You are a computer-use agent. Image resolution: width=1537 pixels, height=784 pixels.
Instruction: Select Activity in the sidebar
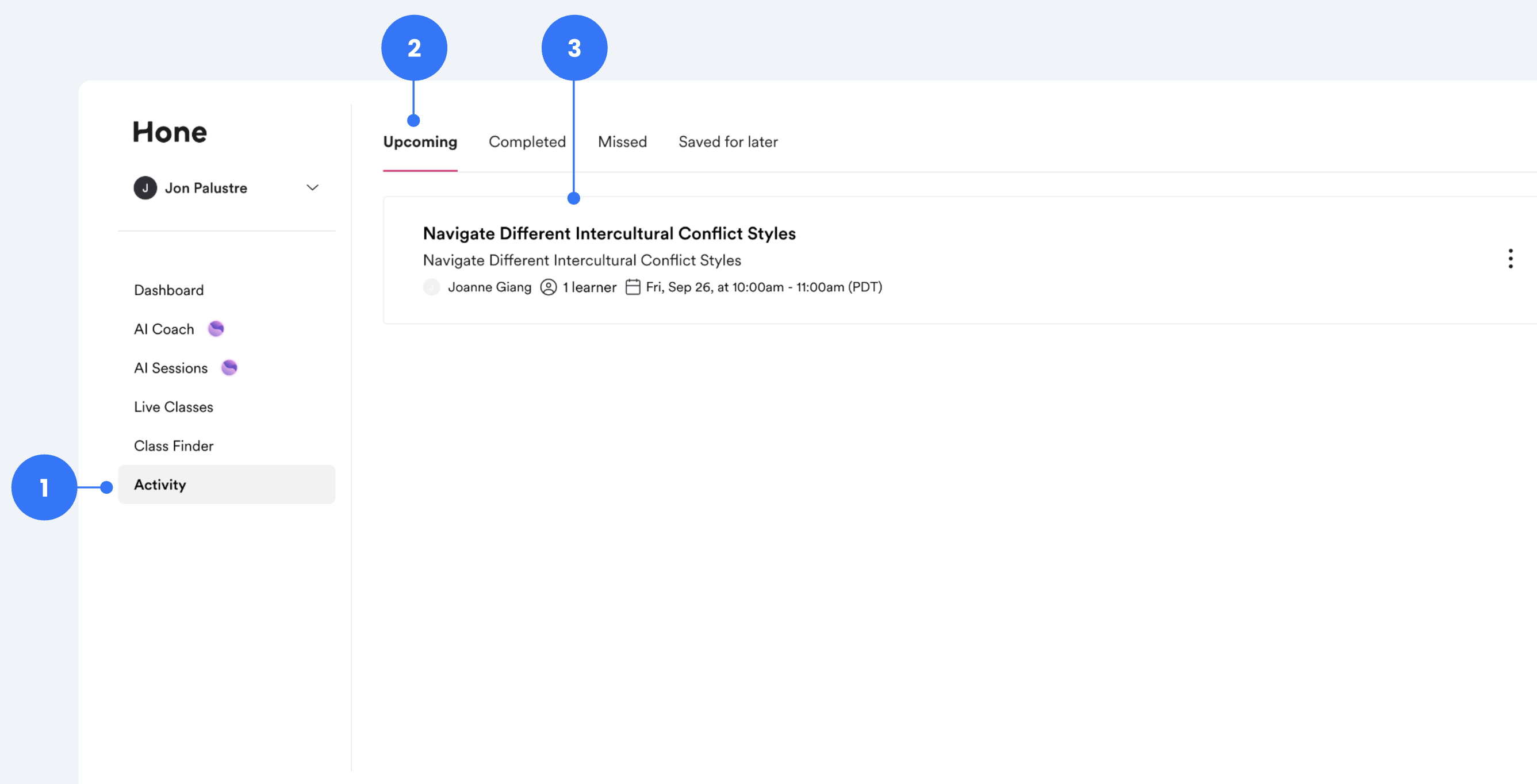click(160, 485)
